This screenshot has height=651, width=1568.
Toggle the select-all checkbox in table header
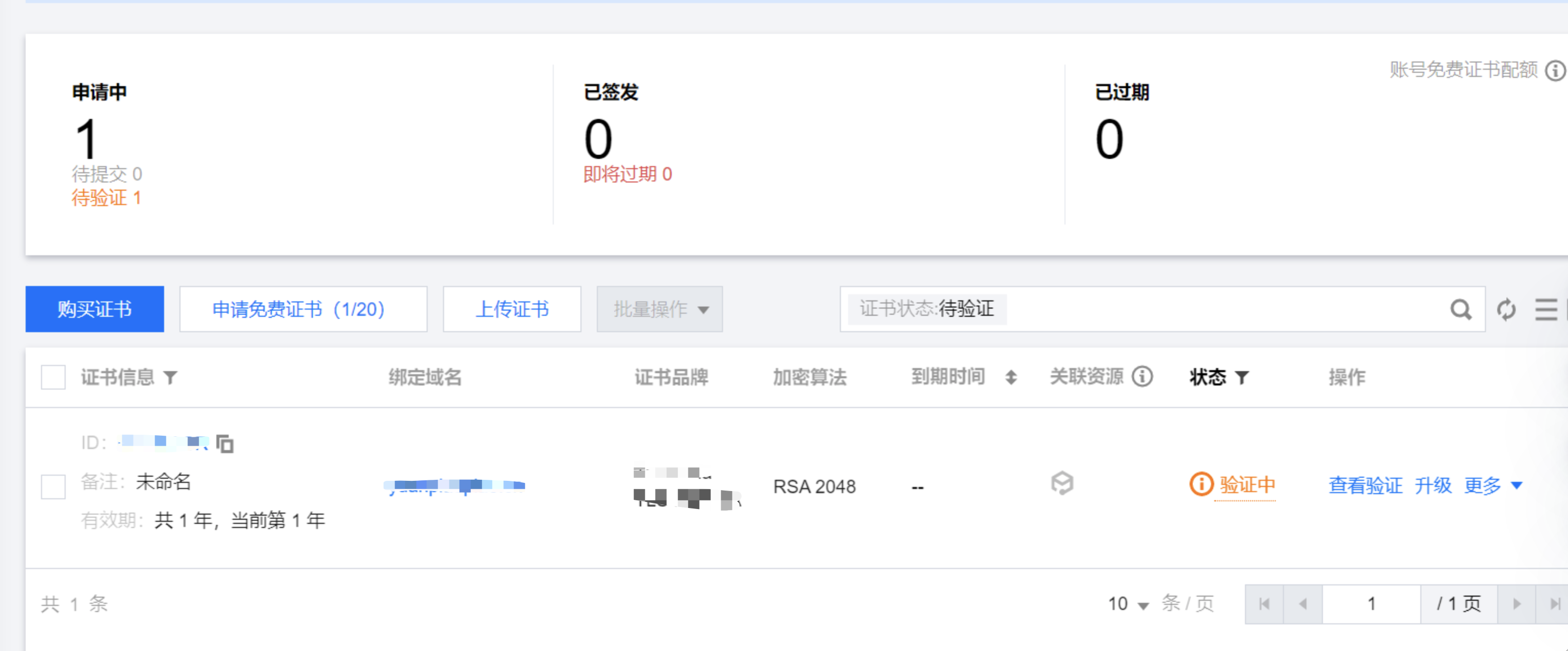pyautogui.click(x=53, y=377)
